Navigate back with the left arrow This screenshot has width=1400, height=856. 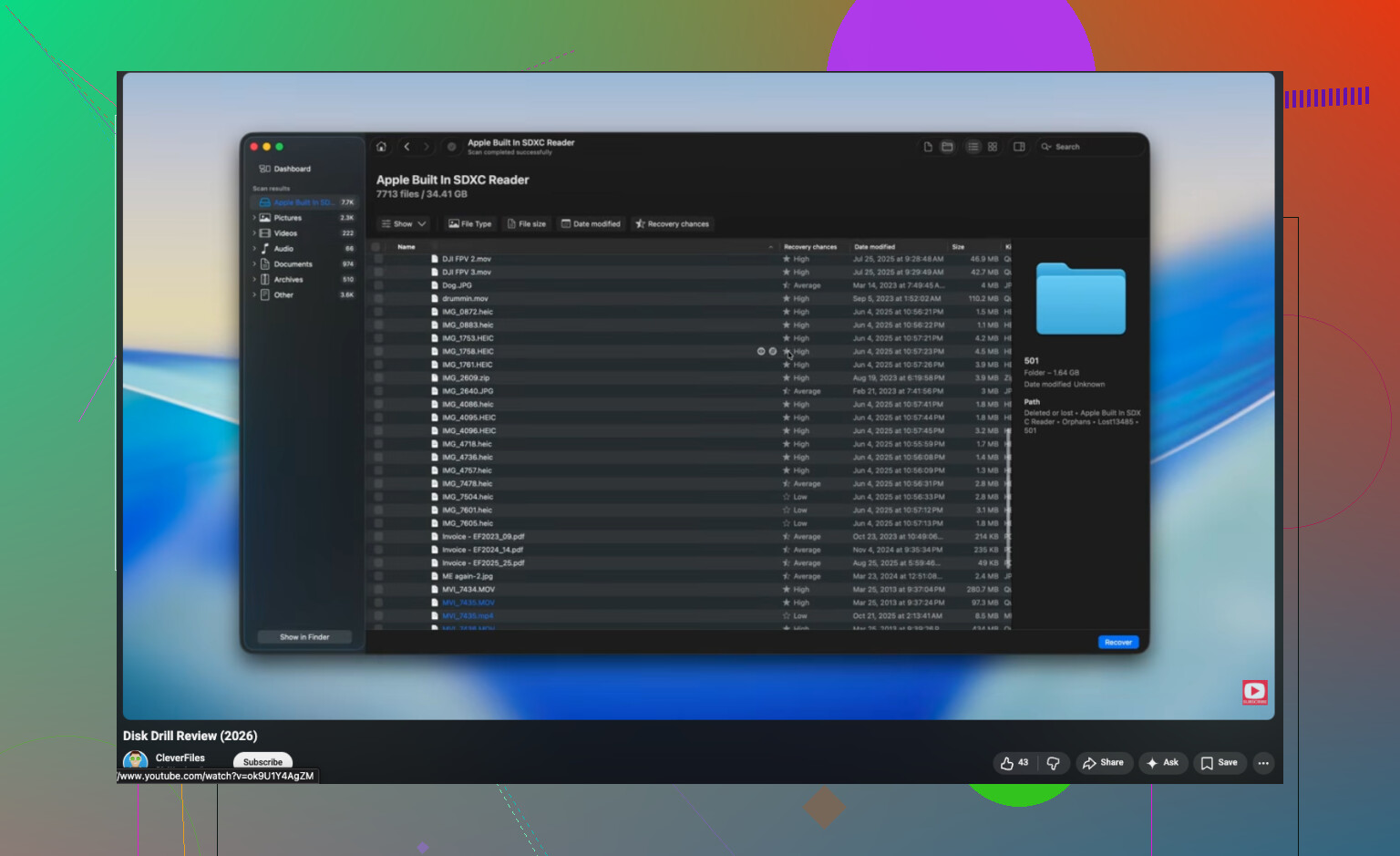click(x=407, y=147)
